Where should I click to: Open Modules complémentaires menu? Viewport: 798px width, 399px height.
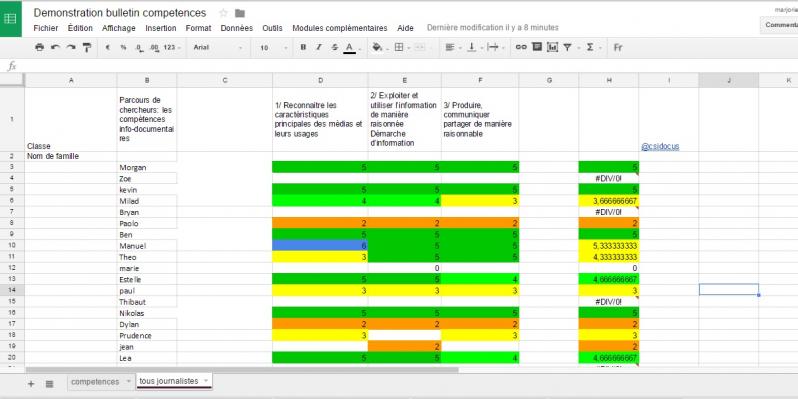click(339, 28)
